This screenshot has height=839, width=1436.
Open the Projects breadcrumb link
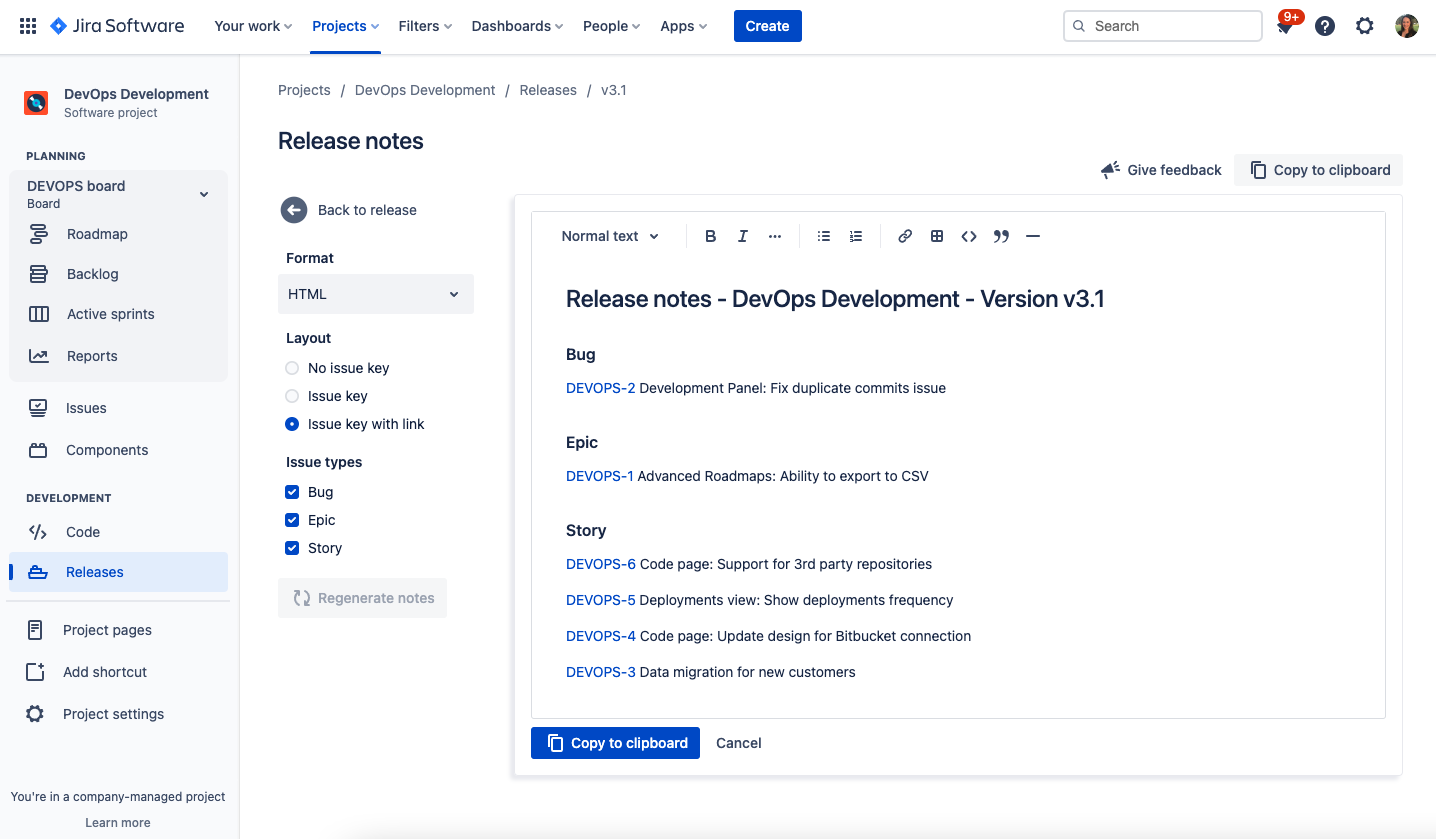tap(304, 90)
